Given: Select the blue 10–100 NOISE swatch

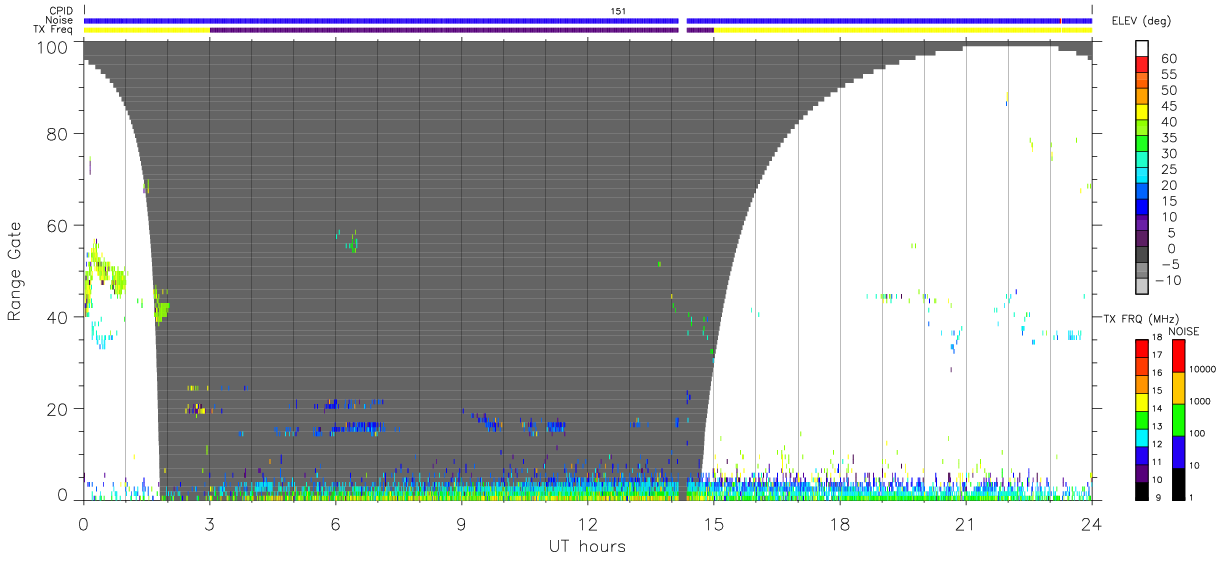Looking at the screenshot, I should tap(1178, 452).
